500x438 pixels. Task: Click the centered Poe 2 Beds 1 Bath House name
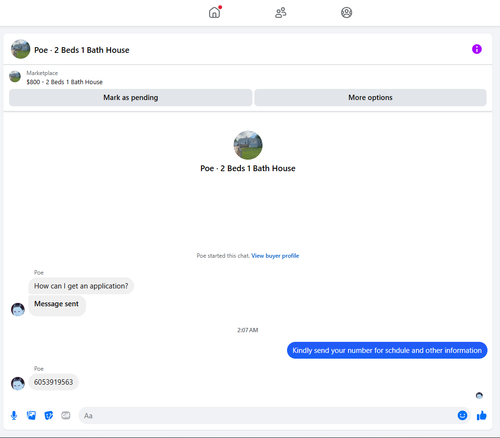tap(248, 168)
